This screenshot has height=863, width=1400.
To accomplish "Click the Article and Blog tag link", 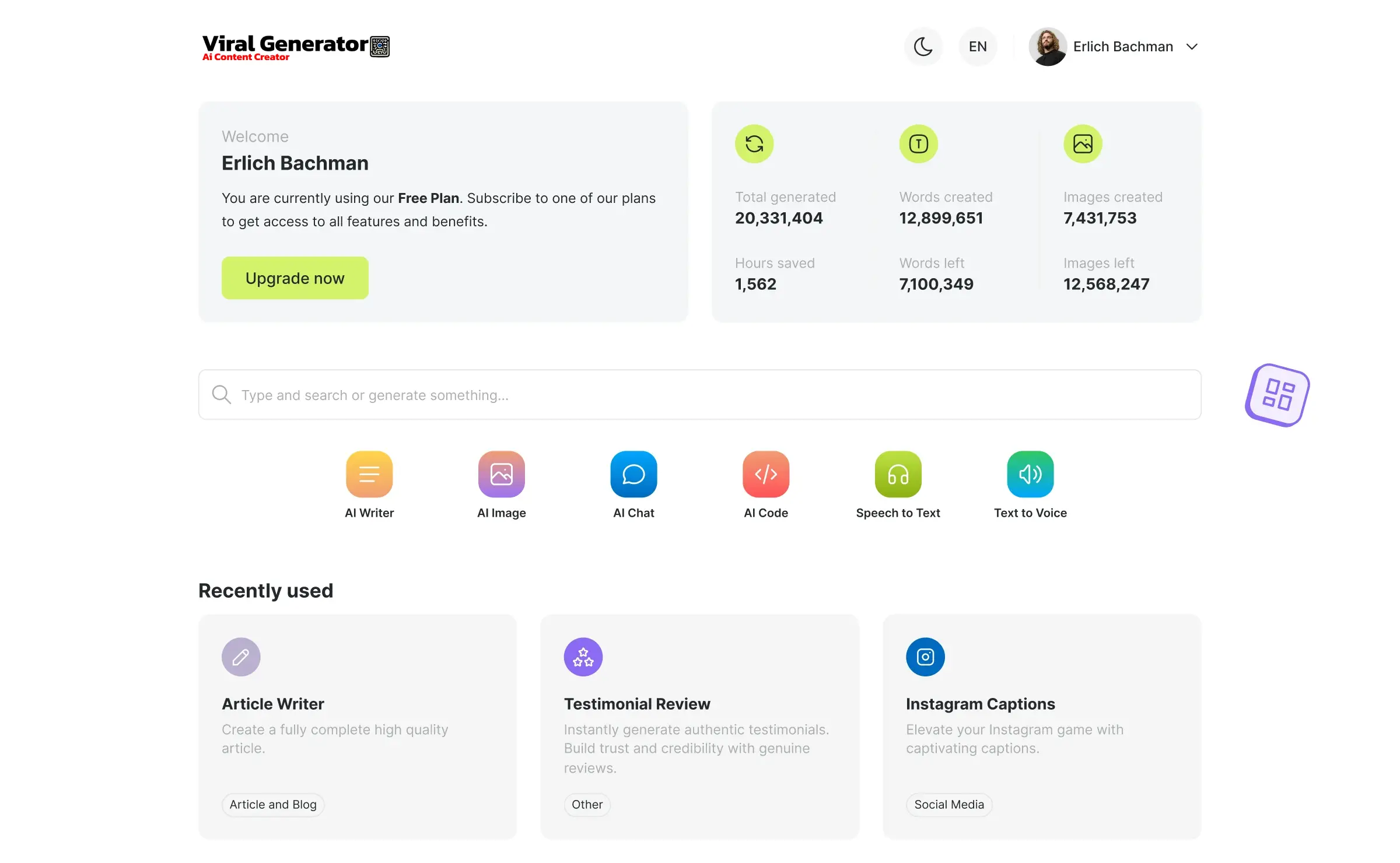I will click(x=272, y=804).
